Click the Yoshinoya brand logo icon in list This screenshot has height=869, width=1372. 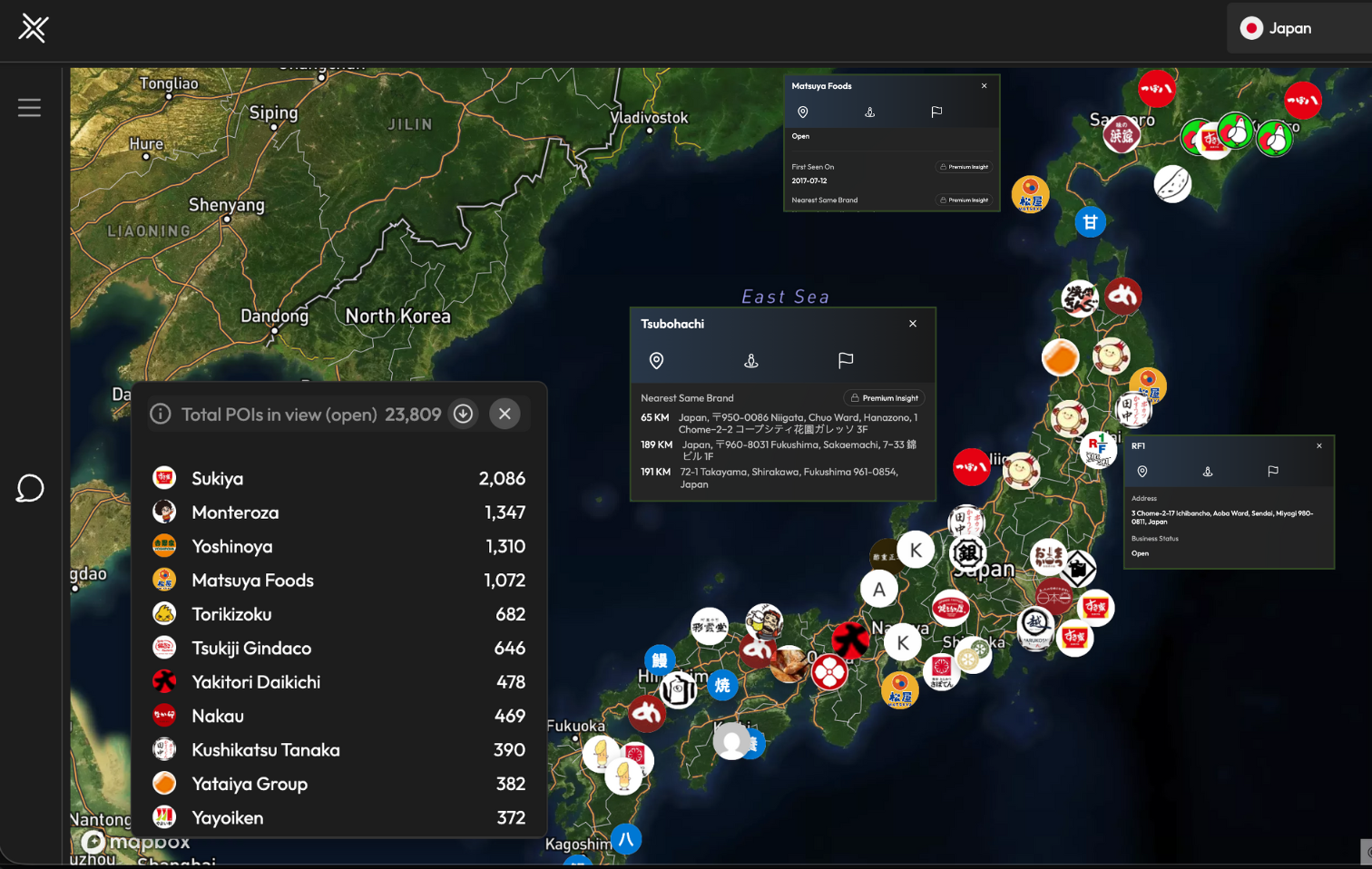164,545
